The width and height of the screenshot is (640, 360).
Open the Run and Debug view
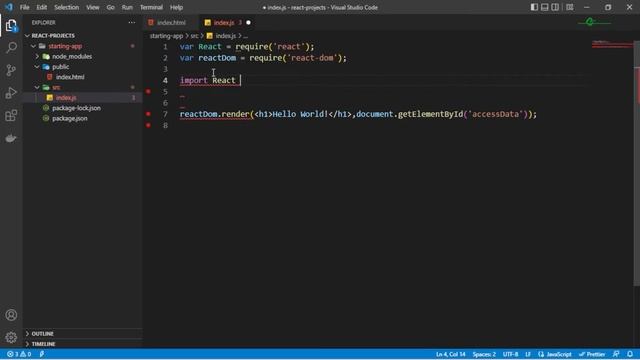tap(11, 93)
